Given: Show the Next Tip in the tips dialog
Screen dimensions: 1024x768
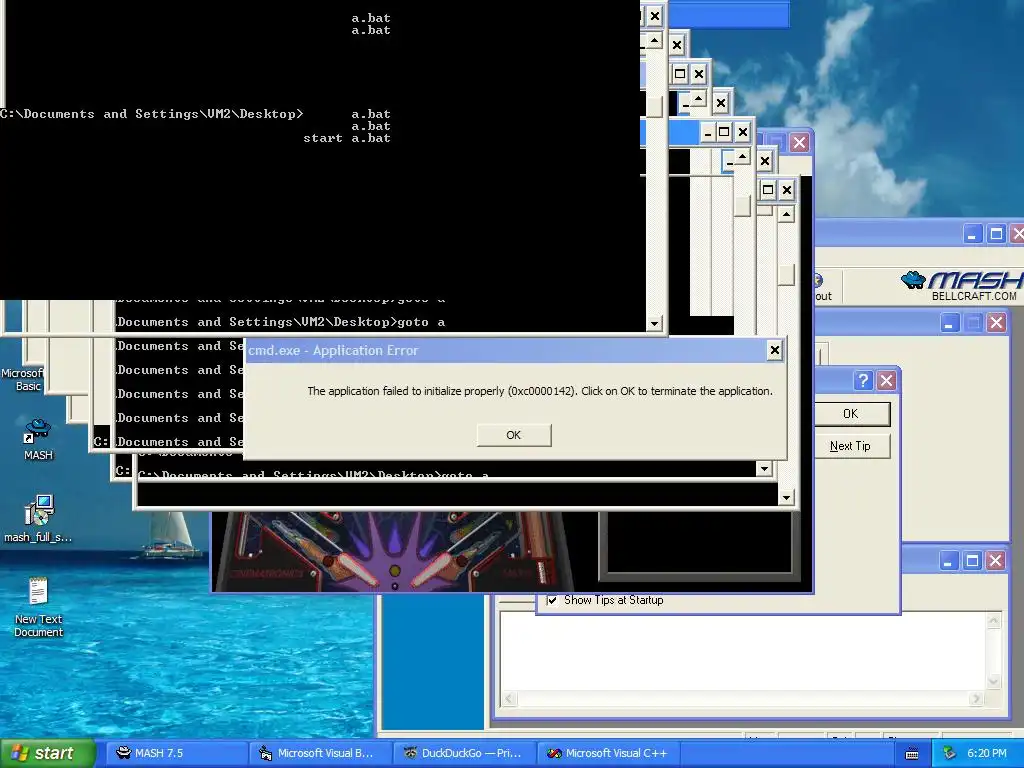Looking at the screenshot, I should (850, 446).
